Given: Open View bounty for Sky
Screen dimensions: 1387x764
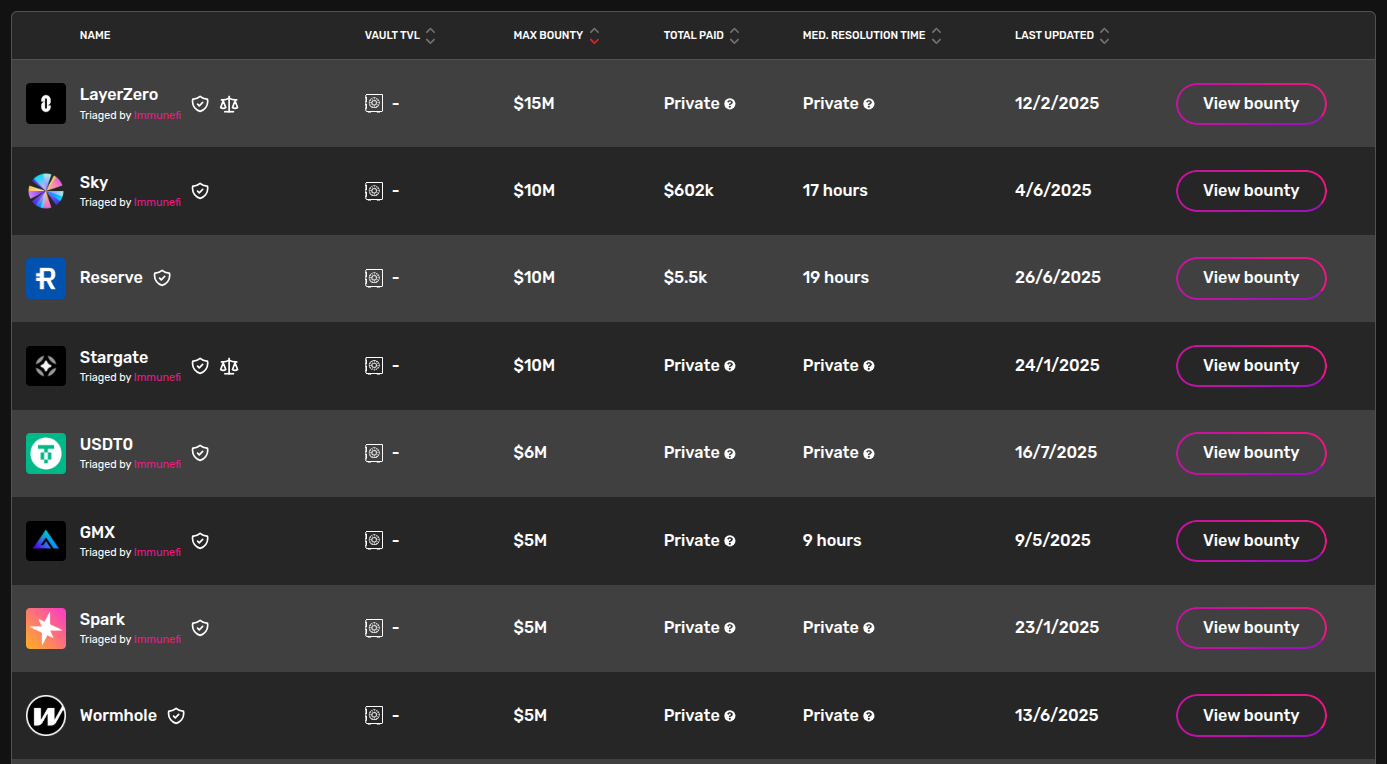Looking at the screenshot, I should pos(1251,190).
